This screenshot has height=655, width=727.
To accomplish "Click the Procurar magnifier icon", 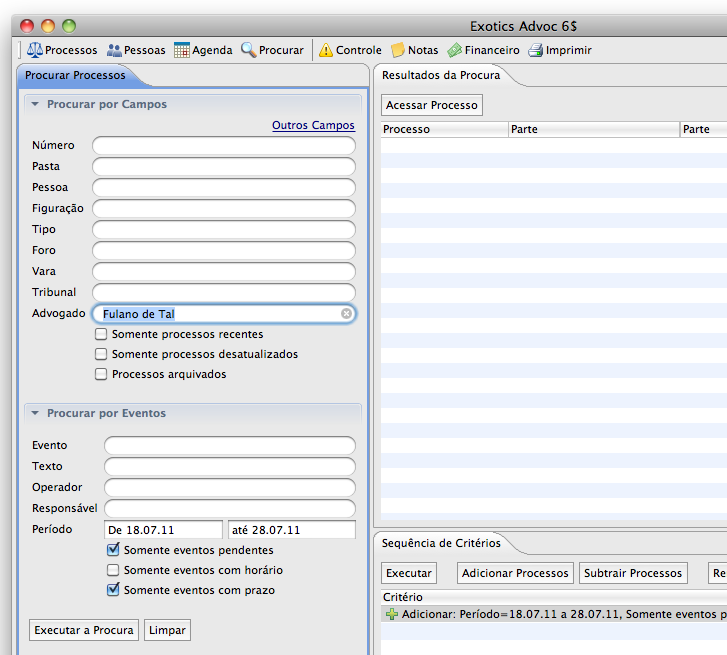I will [x=248, y=50].
